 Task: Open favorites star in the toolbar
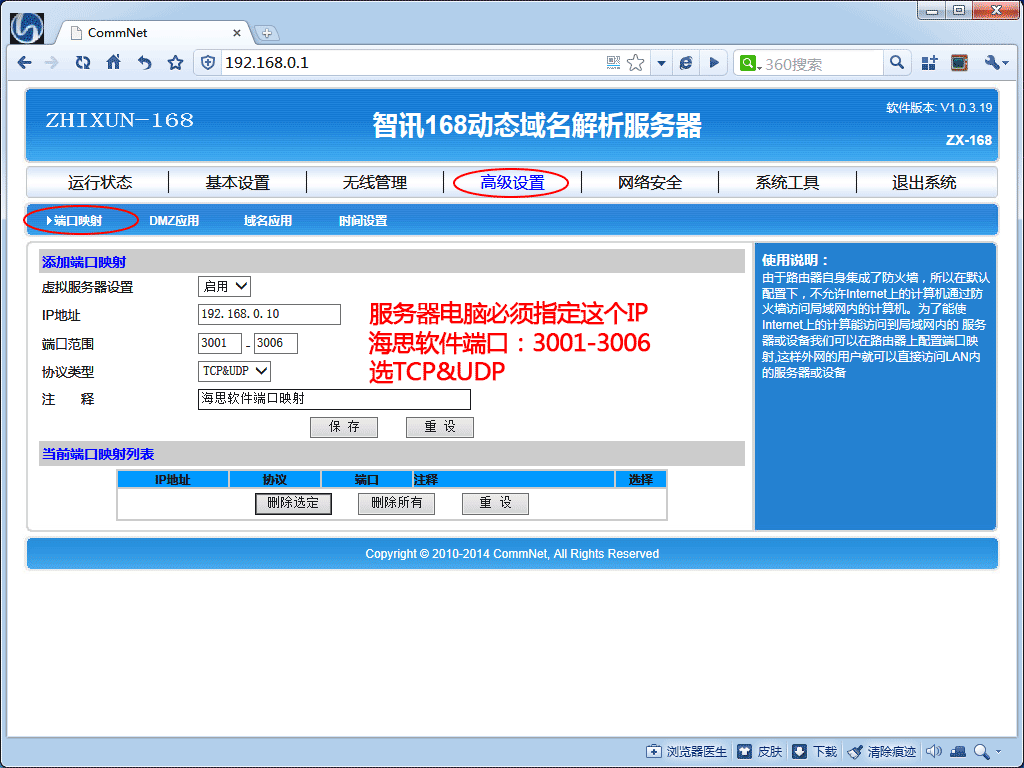(x=175, y=63)
